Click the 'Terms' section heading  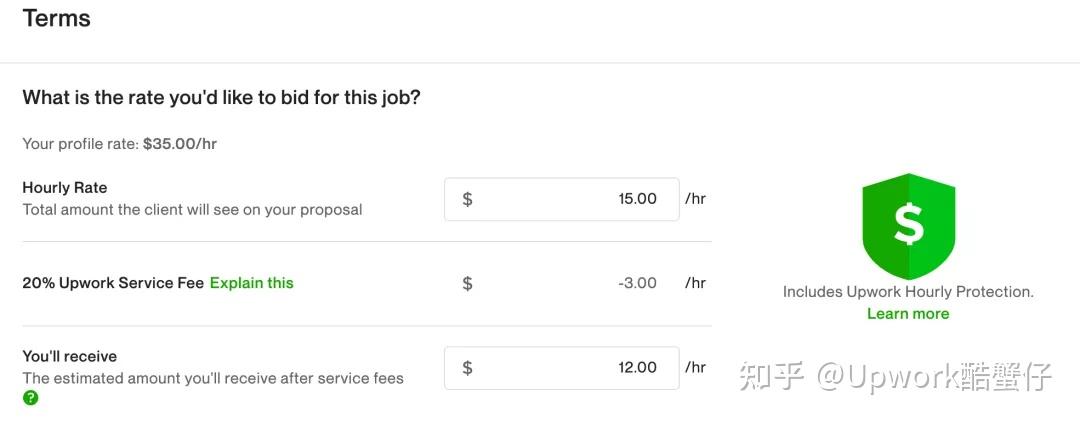pos(56,18)
